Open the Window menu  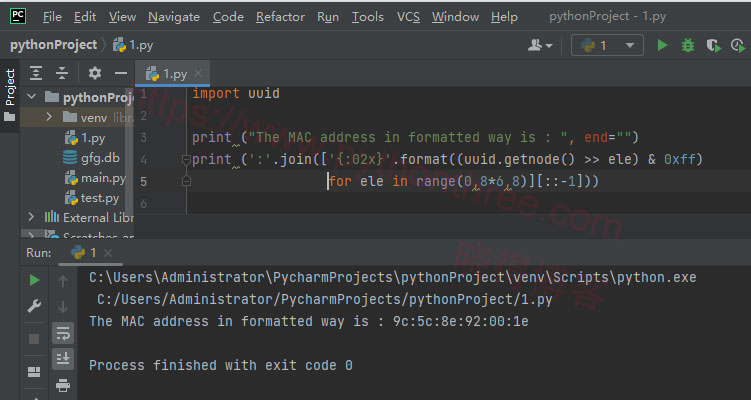[455, 17]
